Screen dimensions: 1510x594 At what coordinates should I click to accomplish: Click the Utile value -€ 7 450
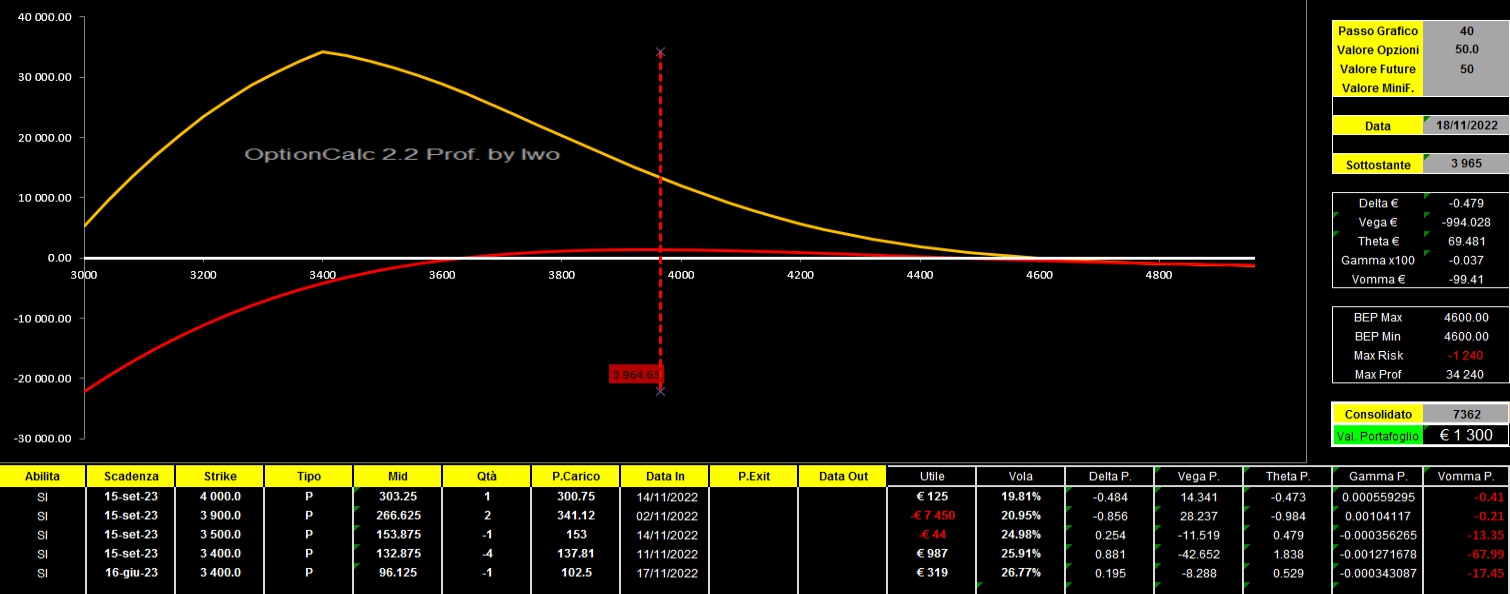click(x=932, y=515)
